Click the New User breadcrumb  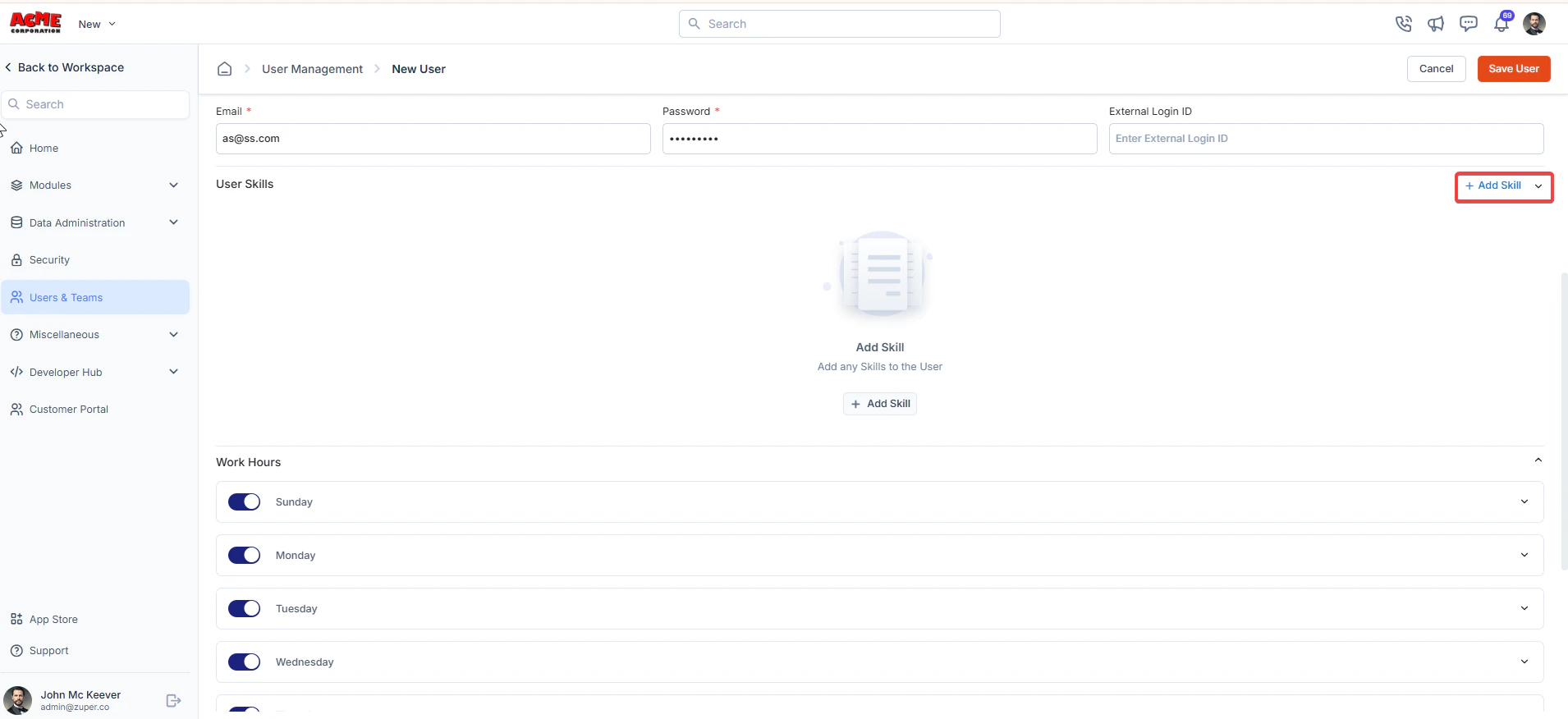coord(419,69)
